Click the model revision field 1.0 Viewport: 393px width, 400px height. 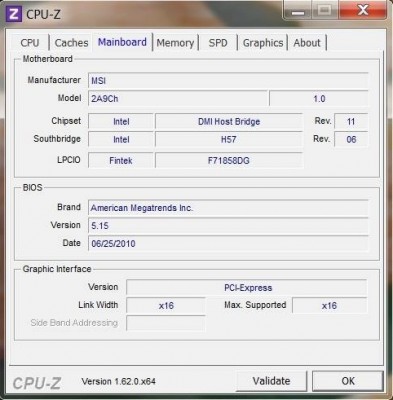point(319,99)
